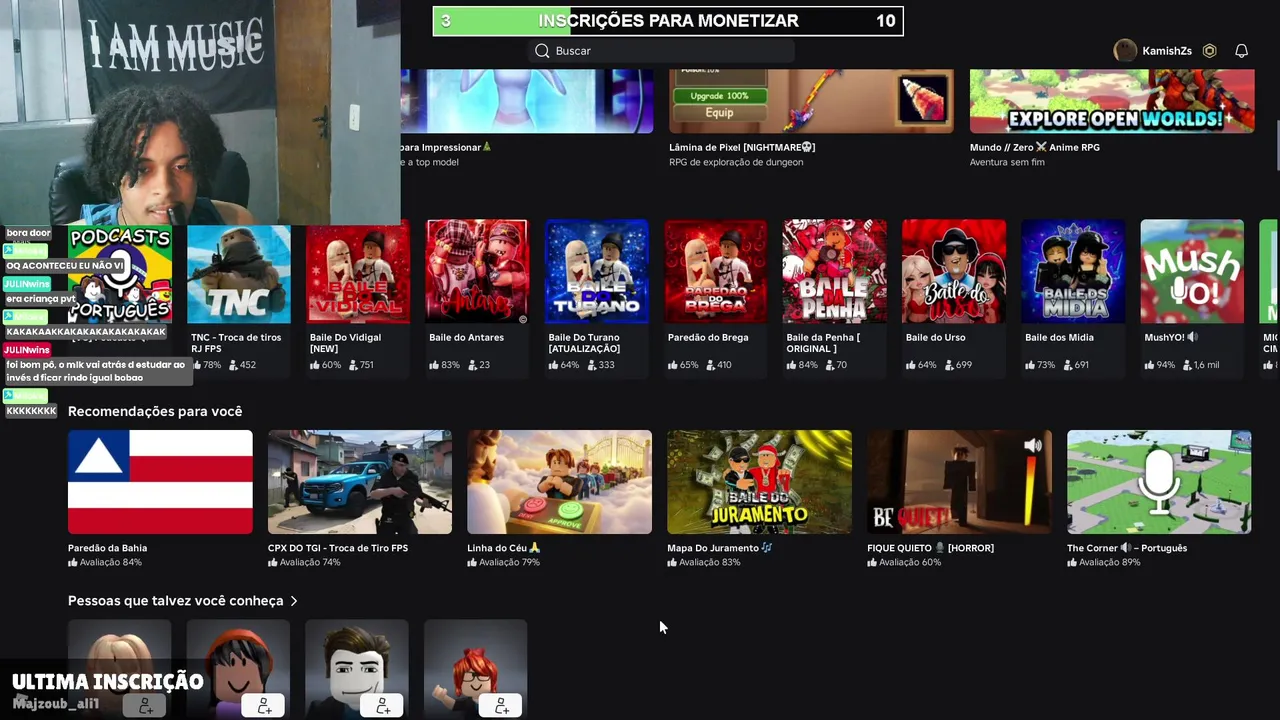The height and width of the screenshot is (720, 1280).
Task: Click players icon under Baile do Urso
Action: [x=949, y=365]
